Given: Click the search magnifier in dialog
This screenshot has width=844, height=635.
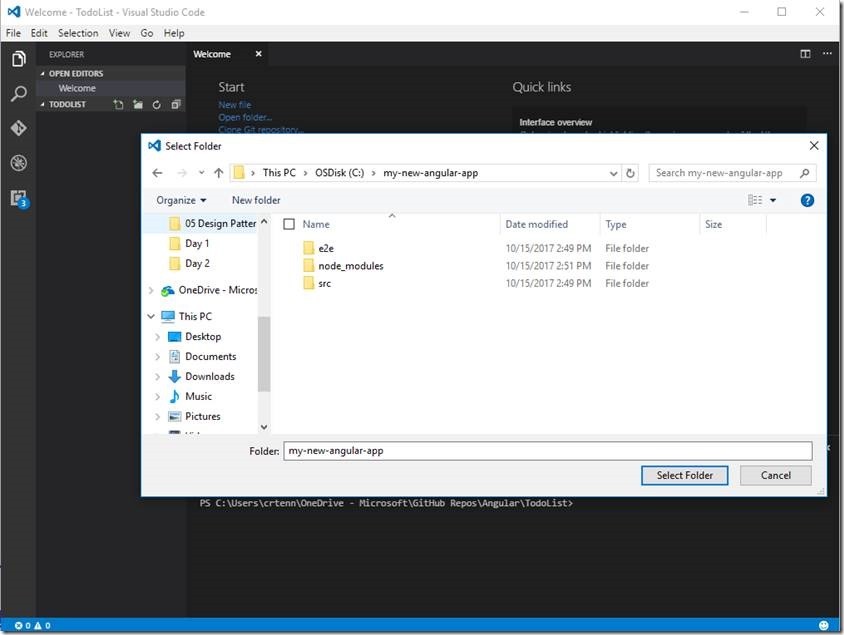Looking at the screenshot, I should click(804, 173).
